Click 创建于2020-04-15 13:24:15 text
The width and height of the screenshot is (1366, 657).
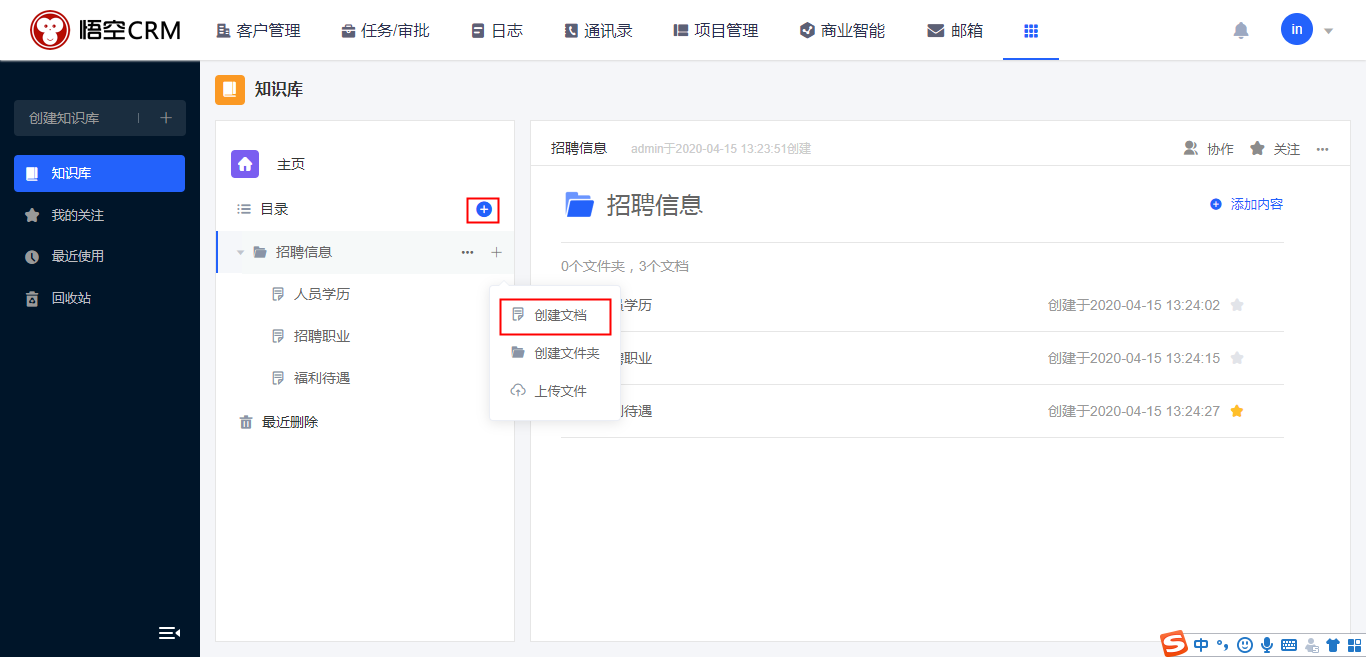click(1134, 358)
